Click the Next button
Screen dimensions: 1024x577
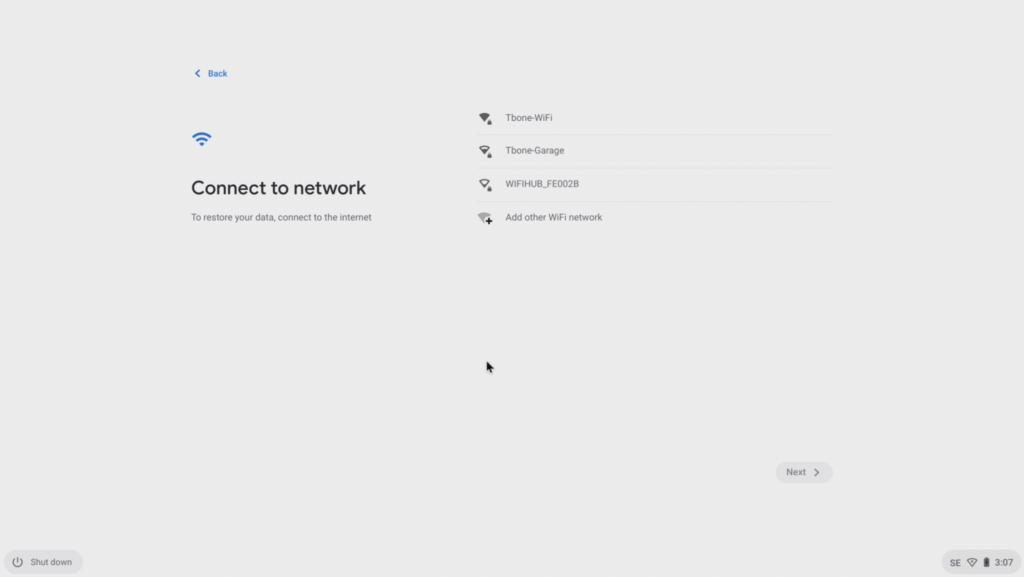click(x=803, y=473)
